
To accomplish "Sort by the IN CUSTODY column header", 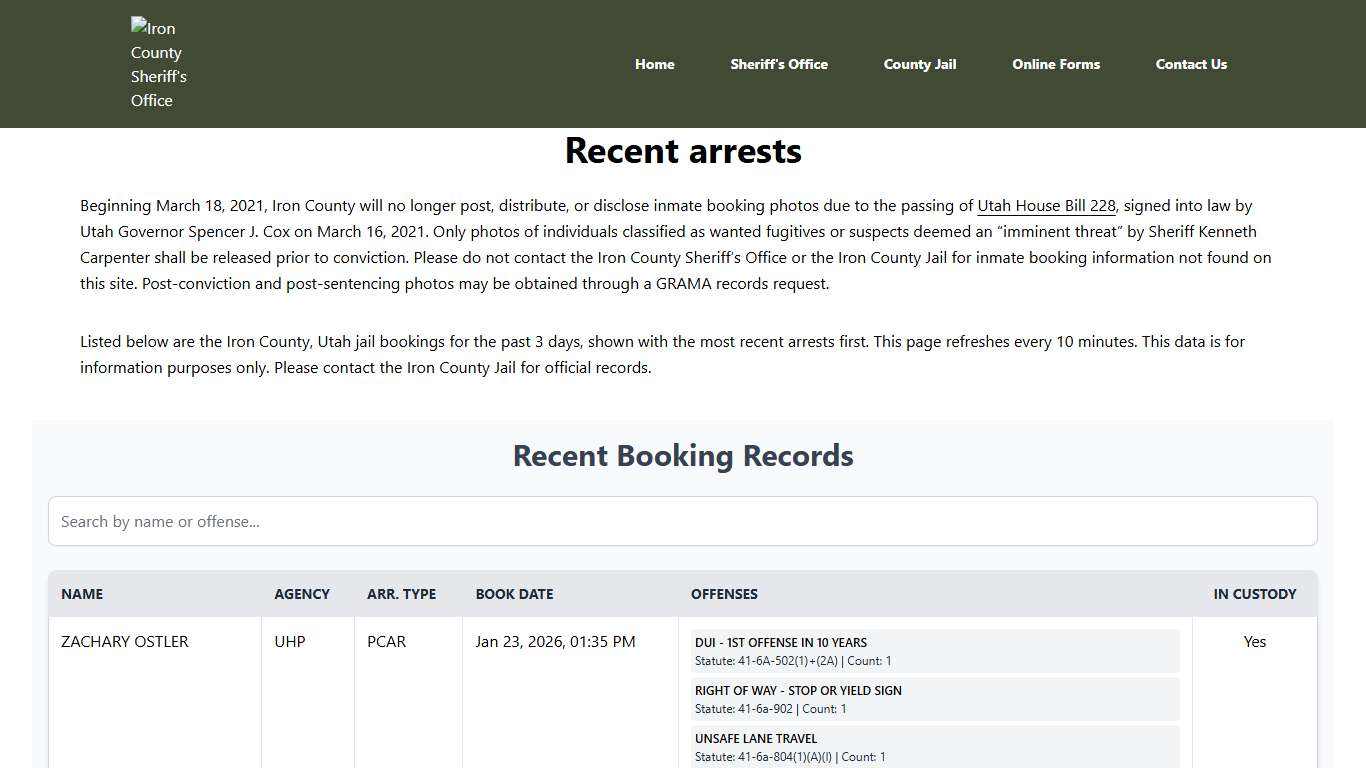I will pyautogui.click(x=1255, y=594).
